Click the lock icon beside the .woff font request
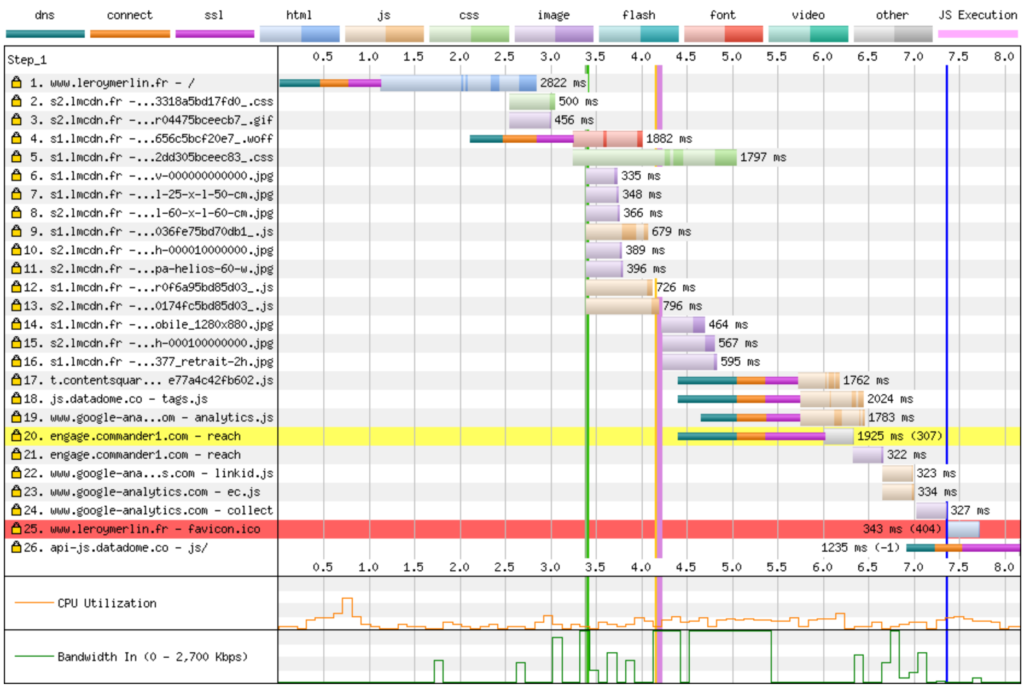This screenshot has width=1024, height=690. [x=16, y=139]
